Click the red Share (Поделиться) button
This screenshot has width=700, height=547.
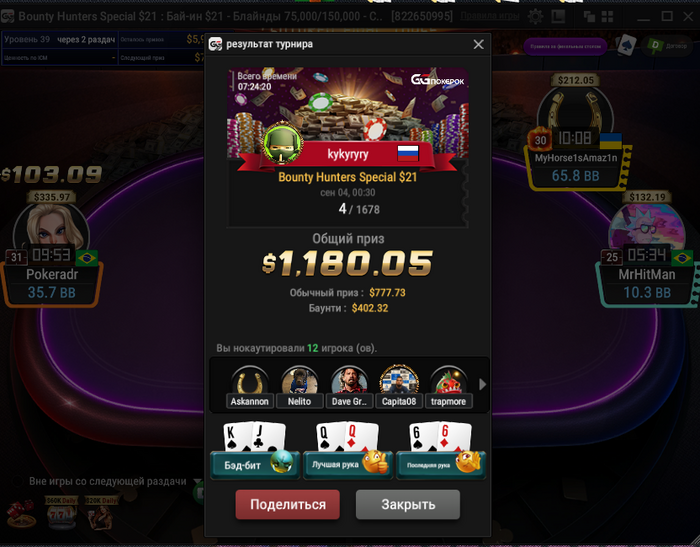288,504
